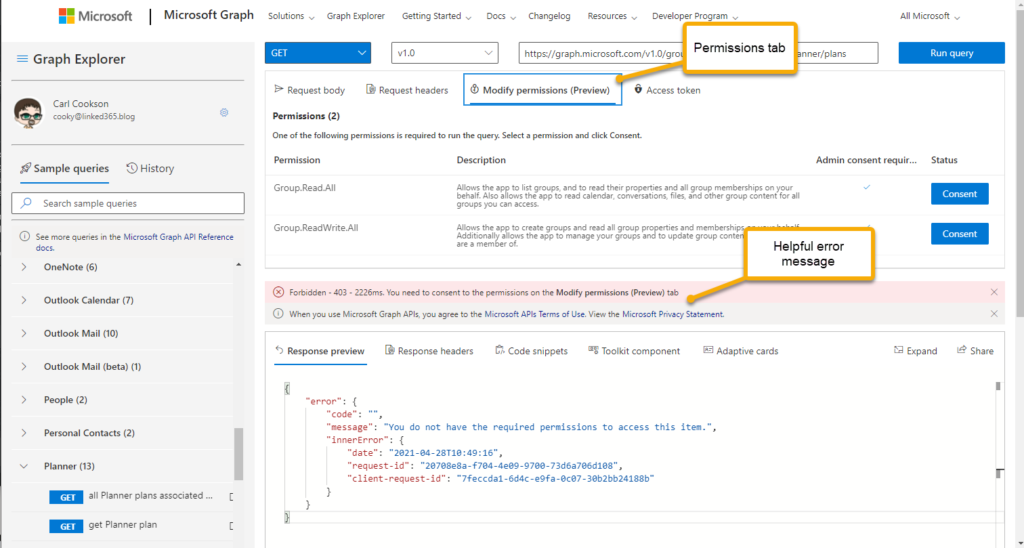
Task: Click the cooky@linked365.blog email text
Action: point(94,117)
